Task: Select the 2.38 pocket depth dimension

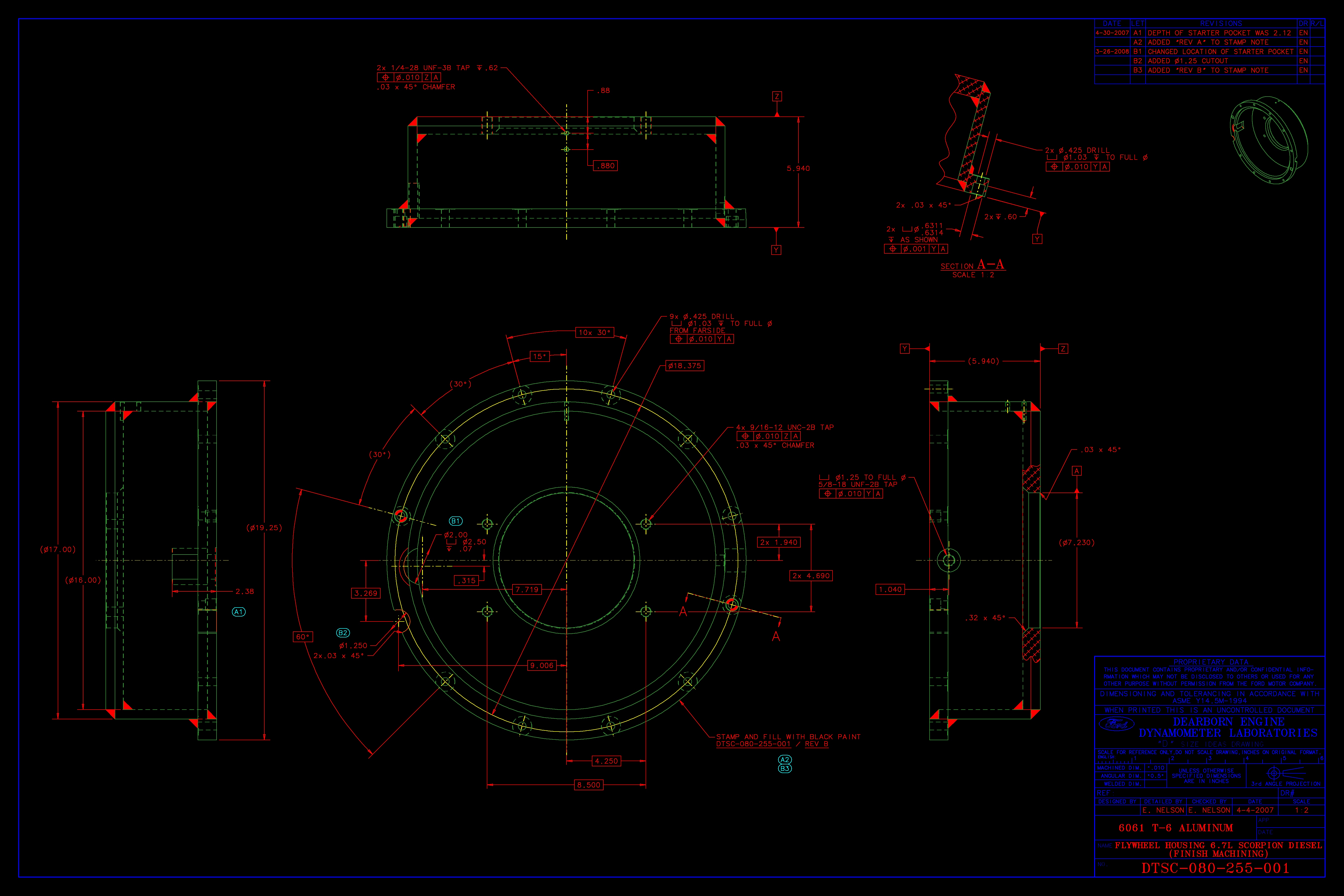Action: point(245,591)
